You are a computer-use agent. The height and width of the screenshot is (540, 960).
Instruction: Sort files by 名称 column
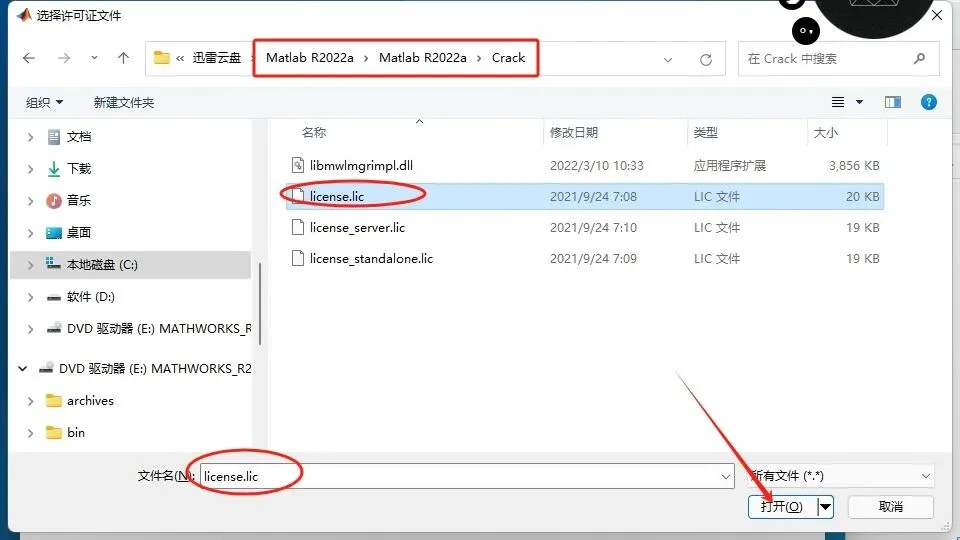click(314, 132)
